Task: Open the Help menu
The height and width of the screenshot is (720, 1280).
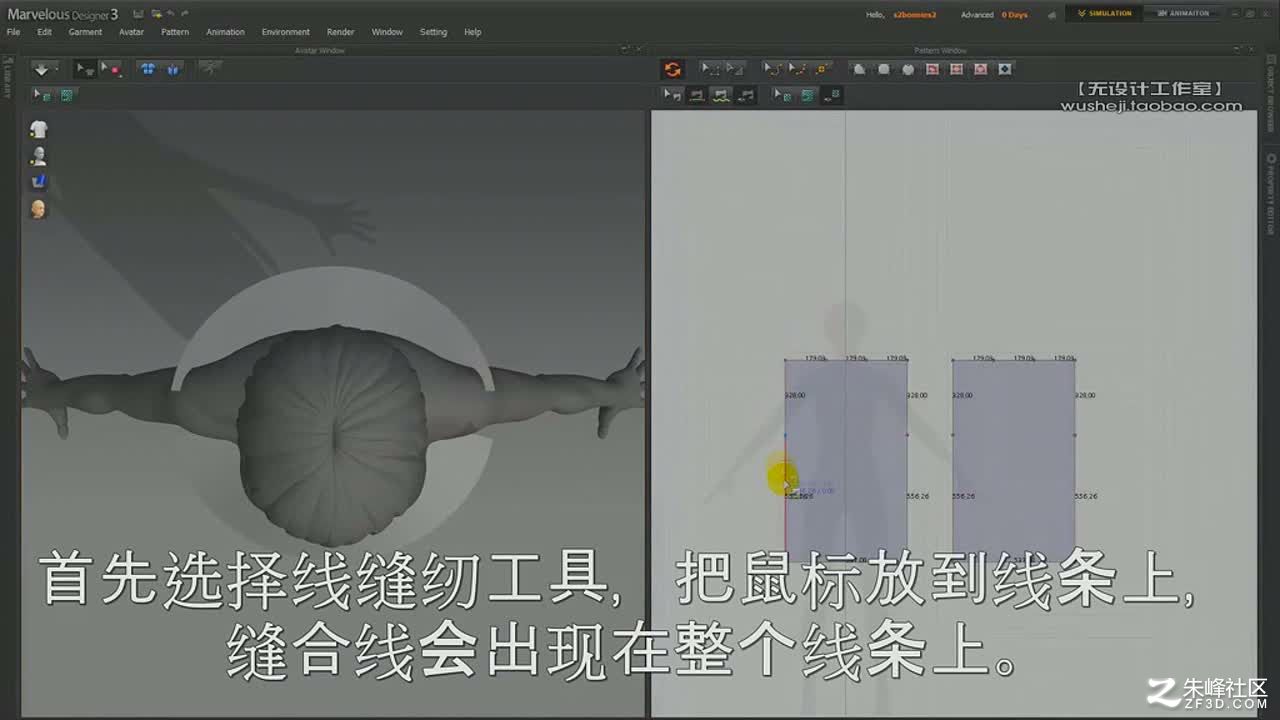Action: (473, 32)
